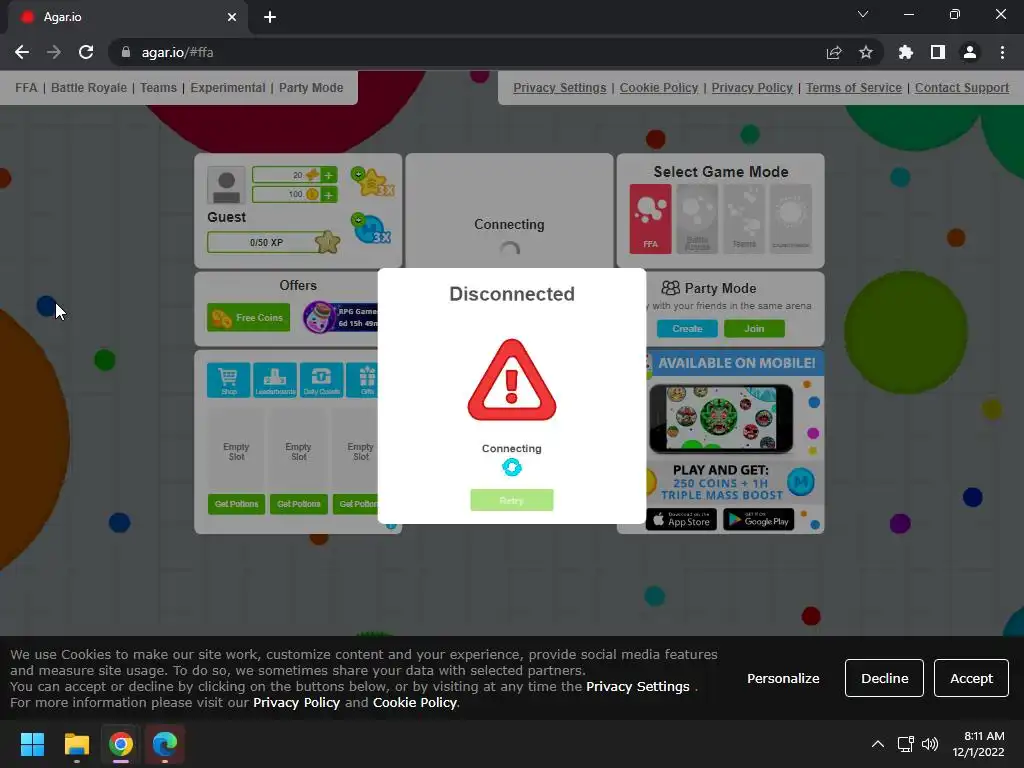1024x768 pixels.
Task: Join a party
Action: (754, 328)
